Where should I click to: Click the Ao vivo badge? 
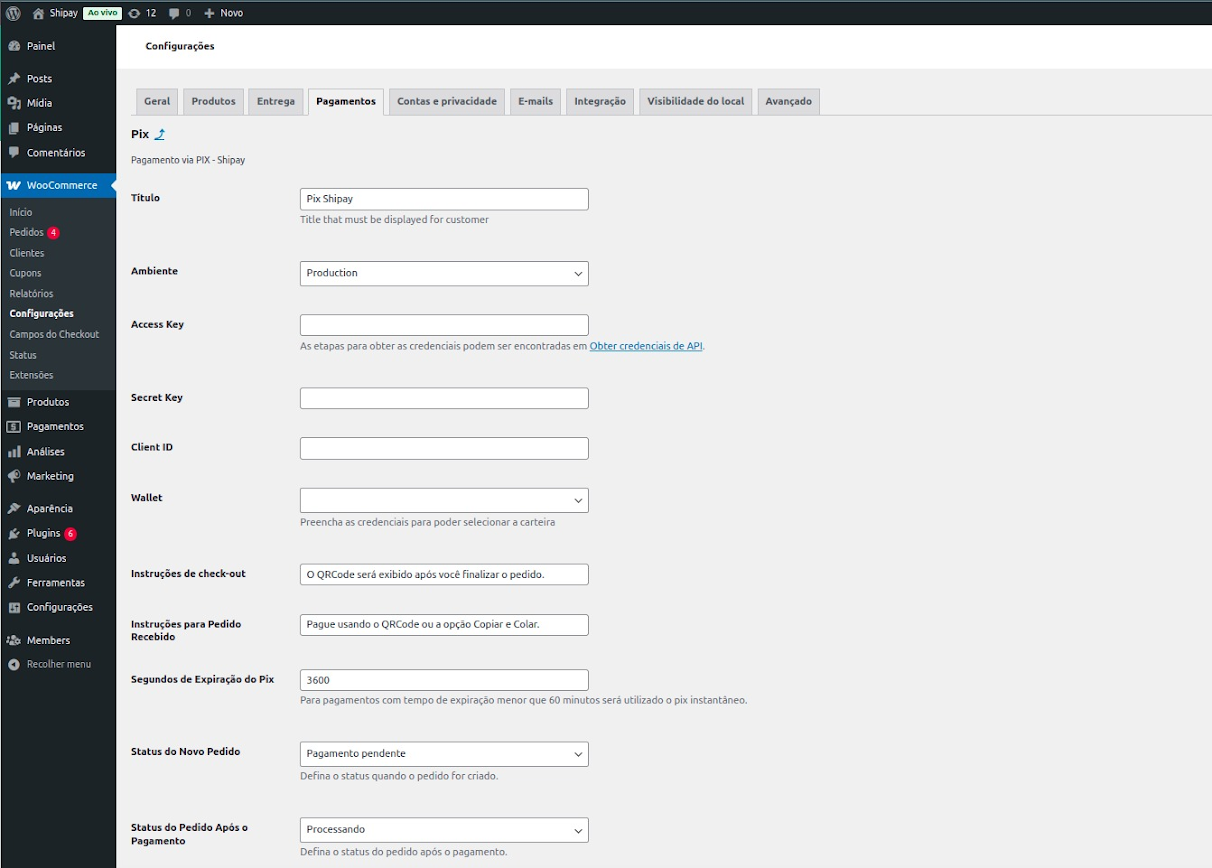coord(102,13)
